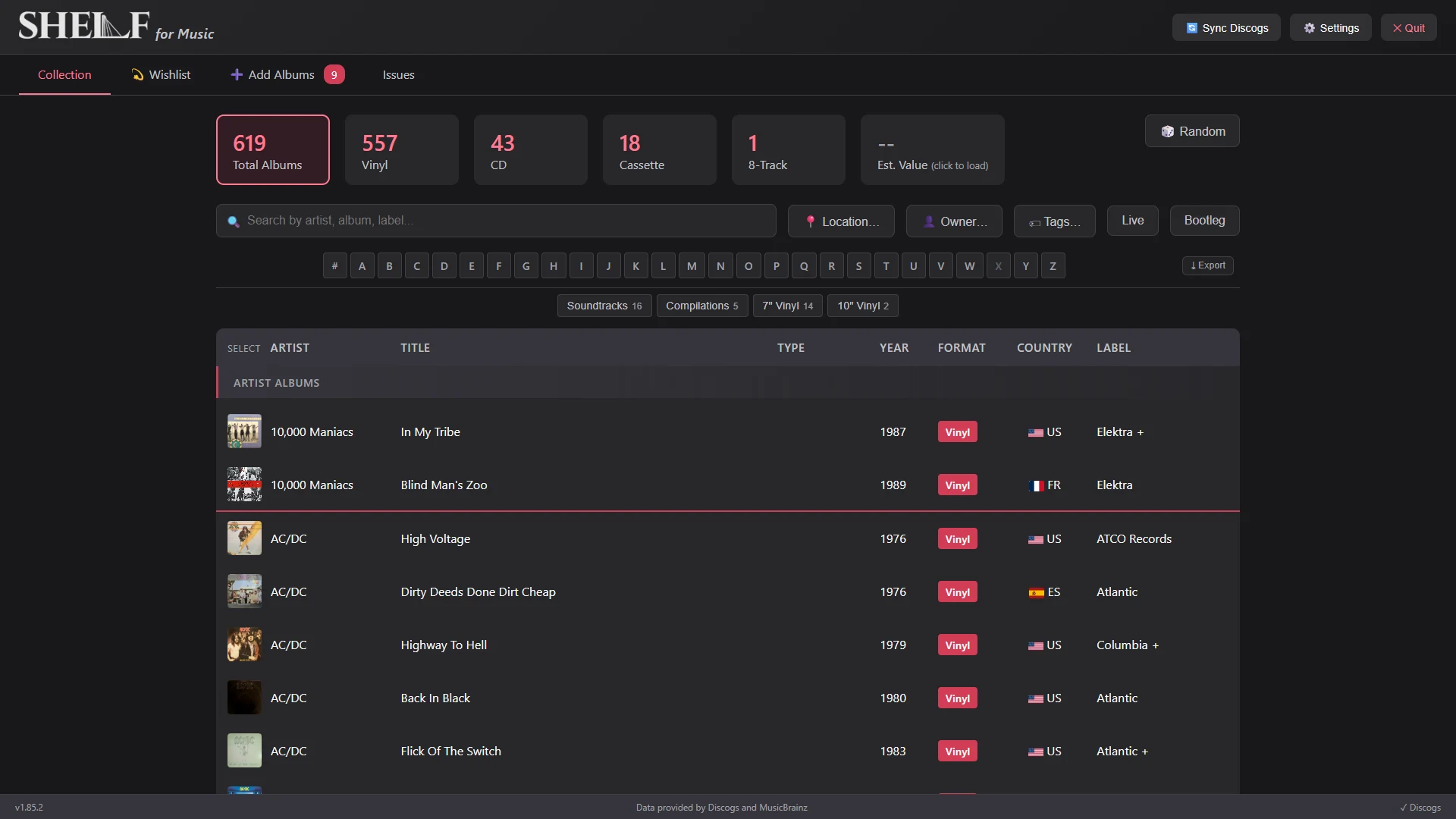Open Settings via gear icon

pos(1309,28)
